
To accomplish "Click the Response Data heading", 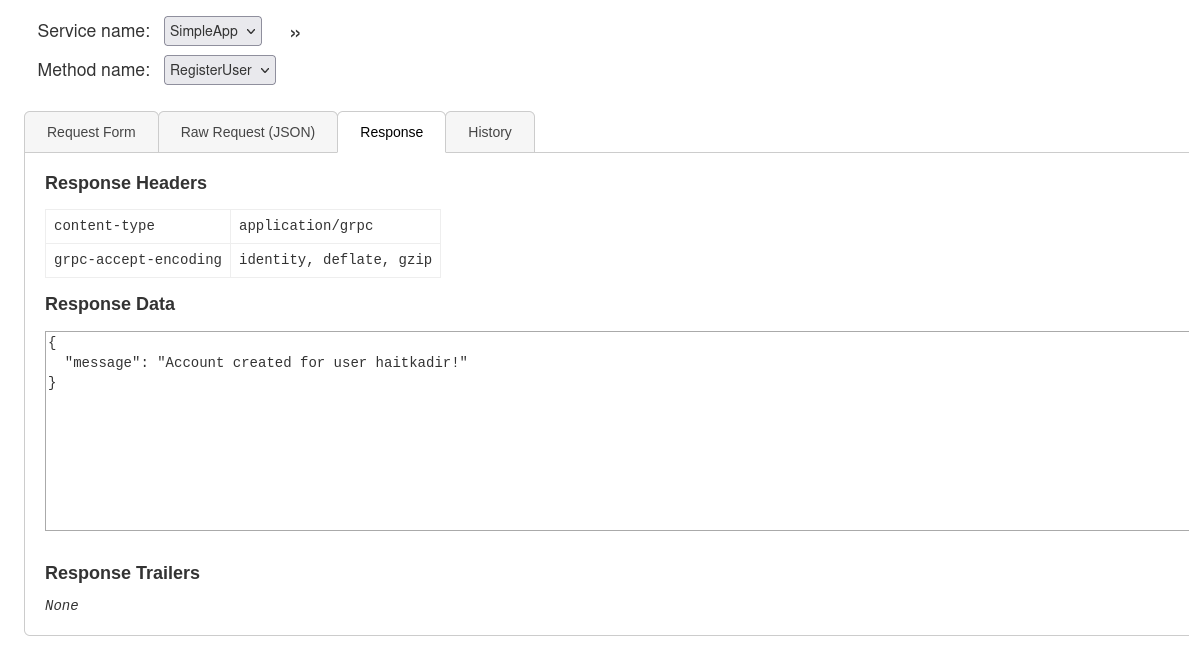I will 110,304.
